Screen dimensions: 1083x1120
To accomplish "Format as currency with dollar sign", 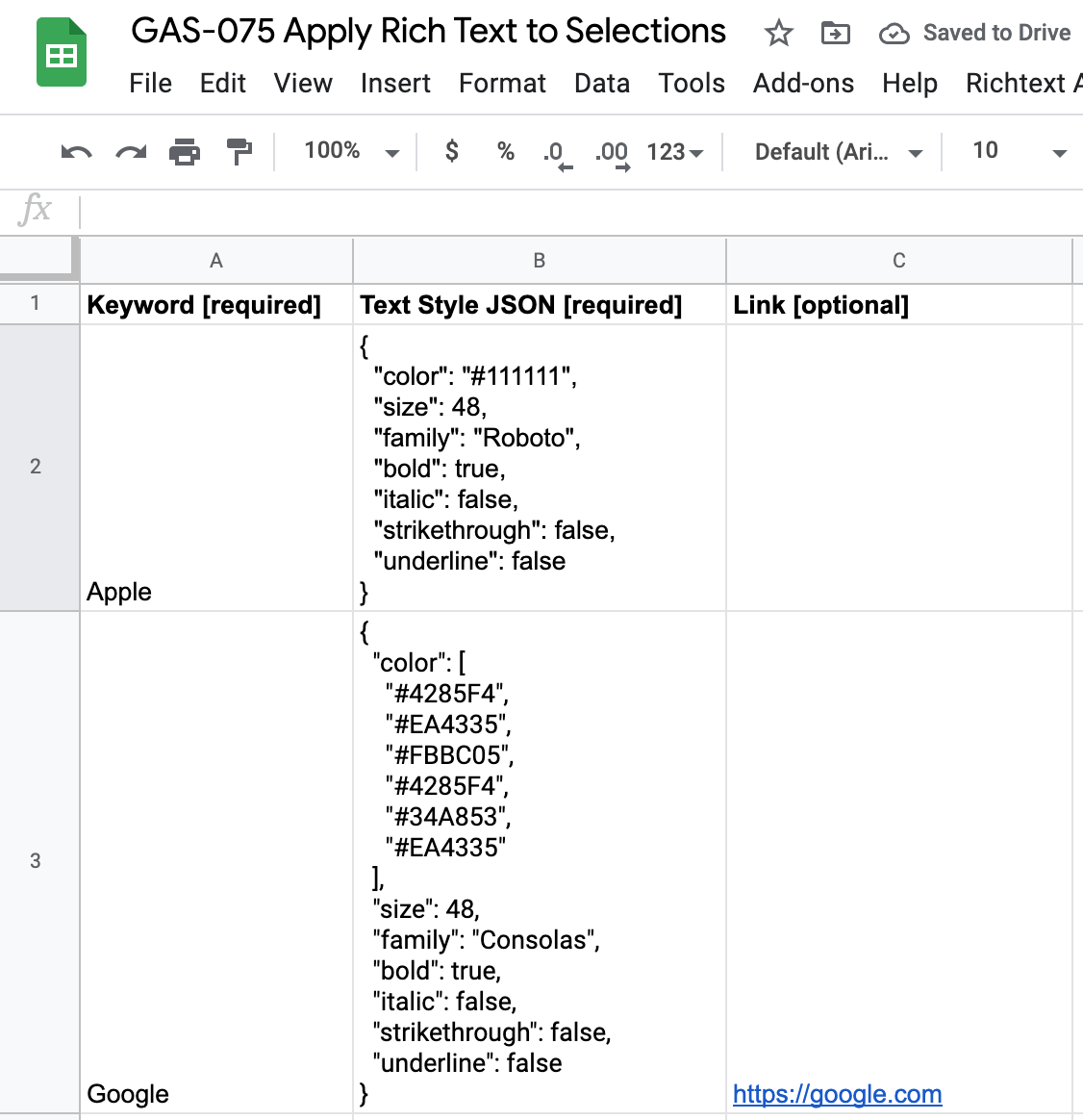I will click(452, 151).
